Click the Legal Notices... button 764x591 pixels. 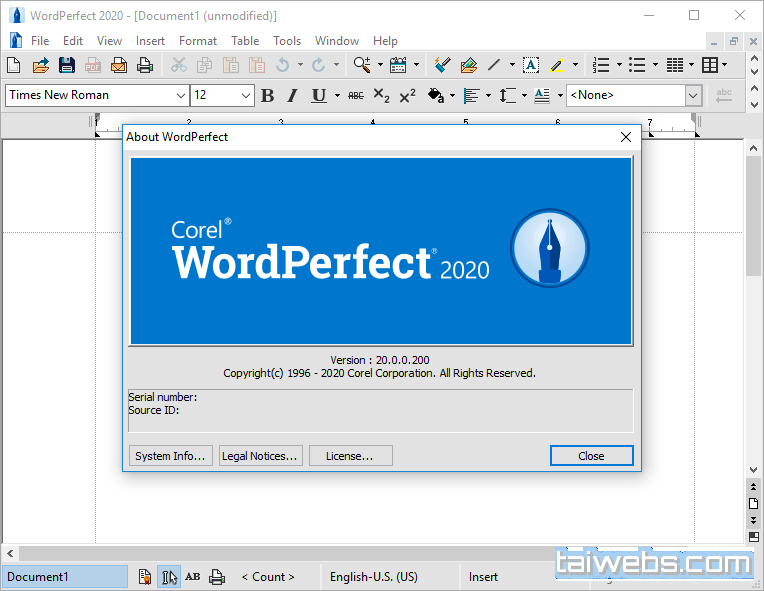261,456
